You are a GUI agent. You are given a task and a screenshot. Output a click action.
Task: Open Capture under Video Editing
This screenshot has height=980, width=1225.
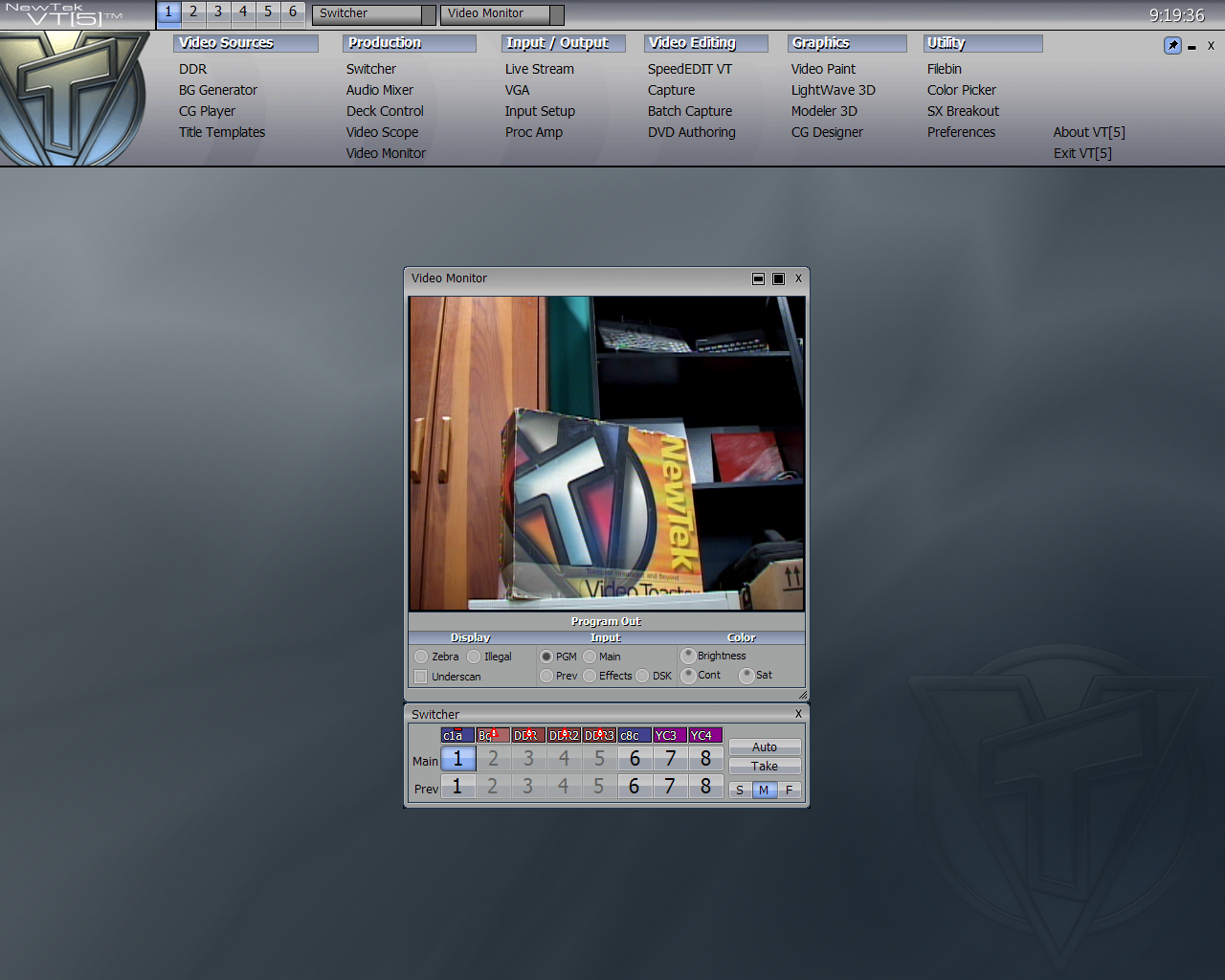[x=671, y=90]
